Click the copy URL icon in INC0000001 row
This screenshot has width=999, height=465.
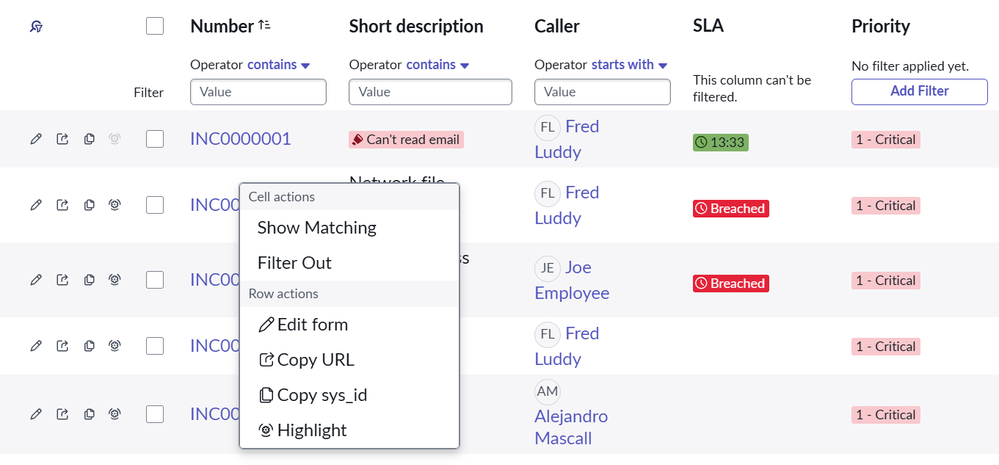[x=62, y=139]
